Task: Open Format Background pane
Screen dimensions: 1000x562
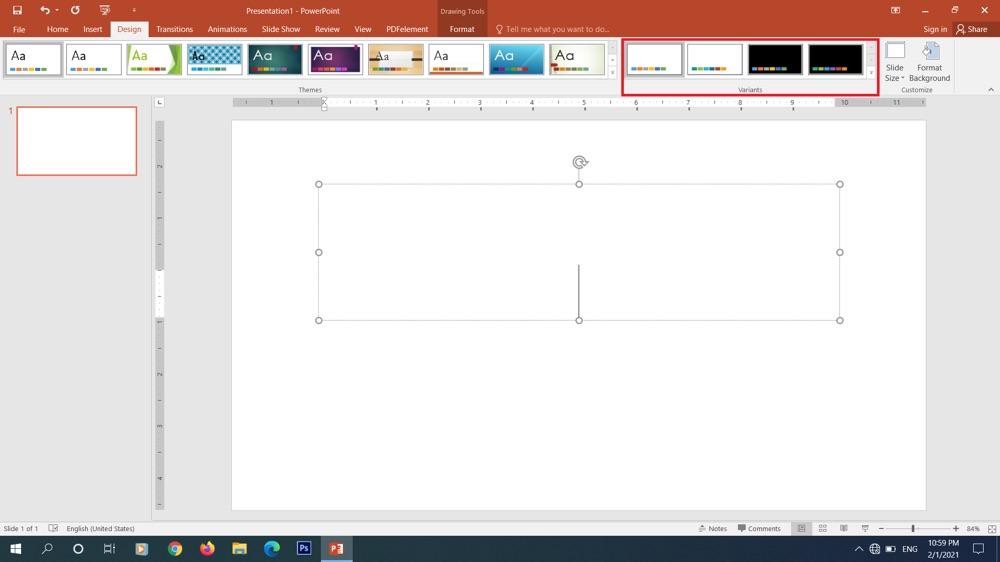Action: [x=929, y=61]
